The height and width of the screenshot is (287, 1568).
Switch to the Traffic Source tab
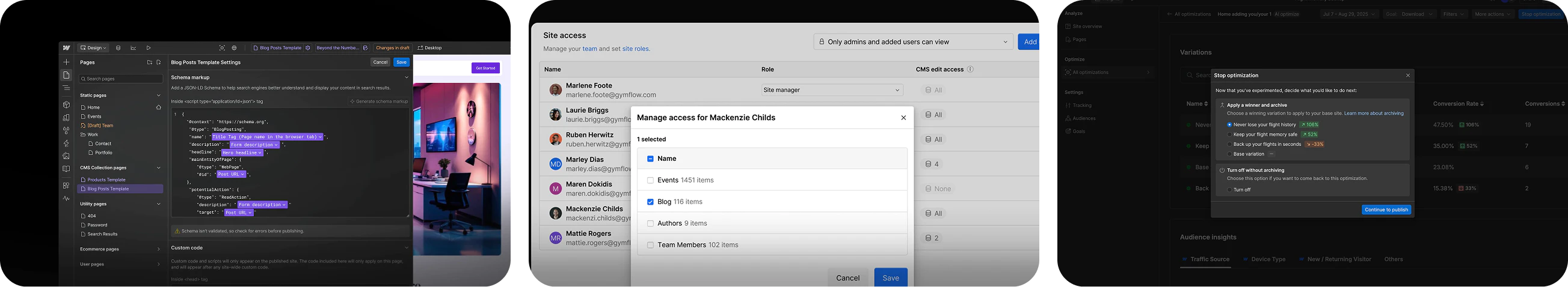1206,259
